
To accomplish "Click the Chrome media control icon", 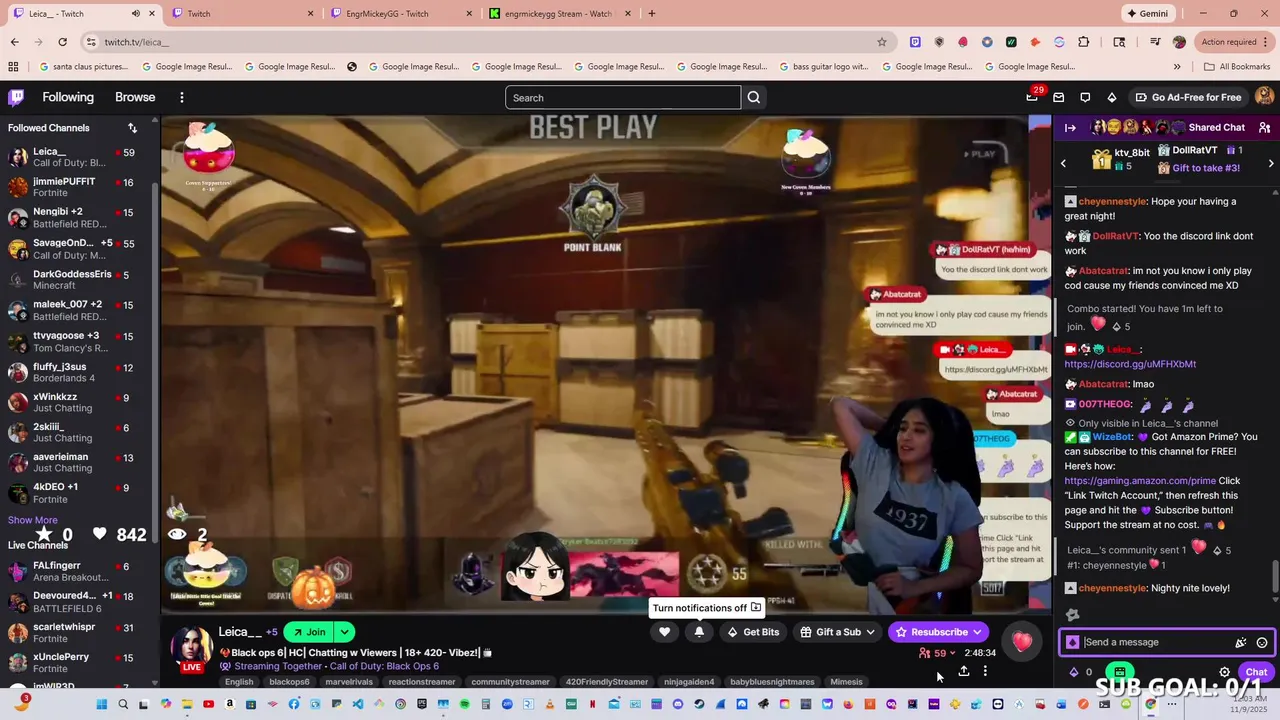I will [x=1155, y=42].
